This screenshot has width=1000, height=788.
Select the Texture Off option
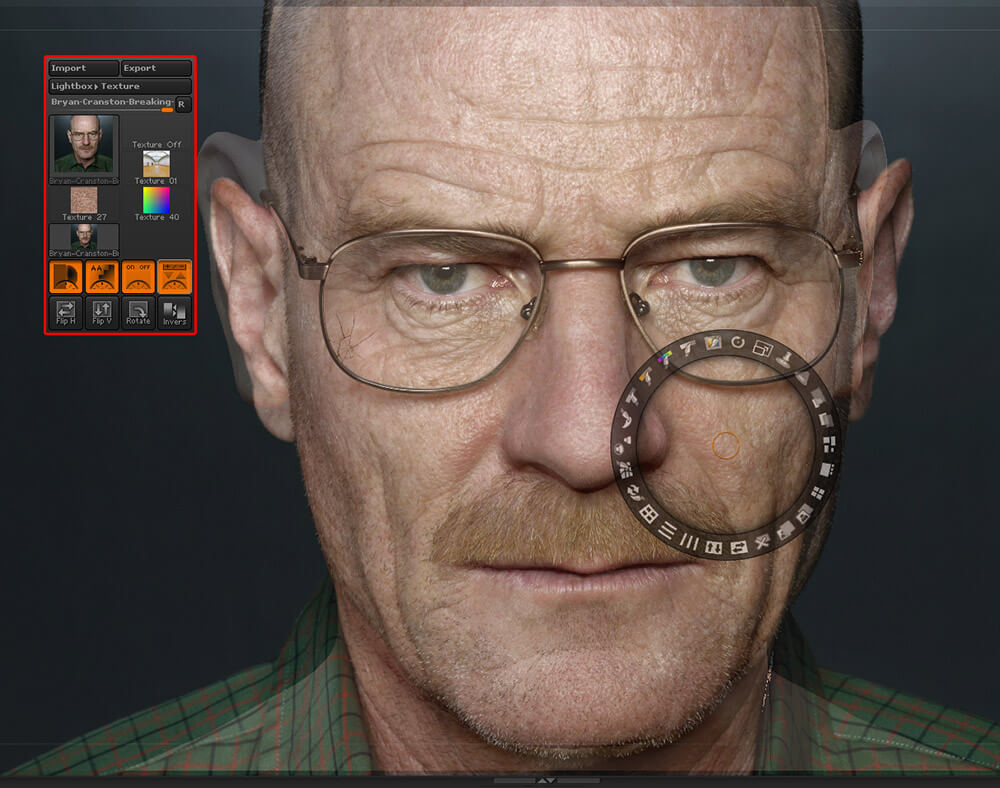(156, 145)
